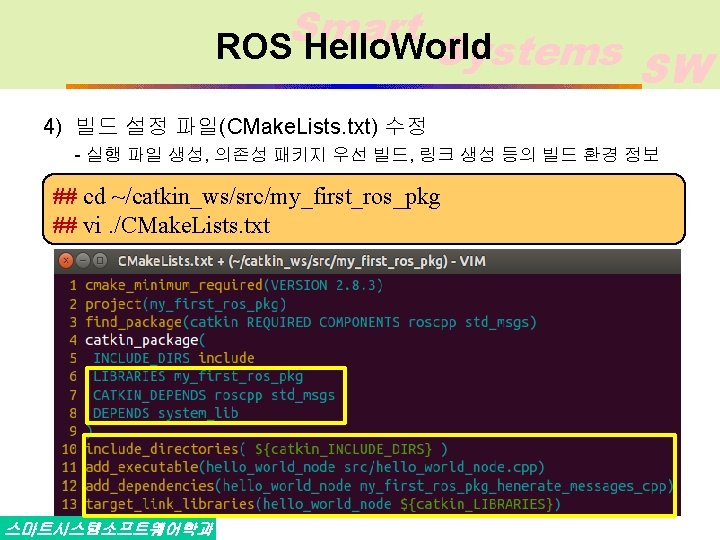Click the add_dependencies line 12

pyautogui.click(x=379, y=486)
